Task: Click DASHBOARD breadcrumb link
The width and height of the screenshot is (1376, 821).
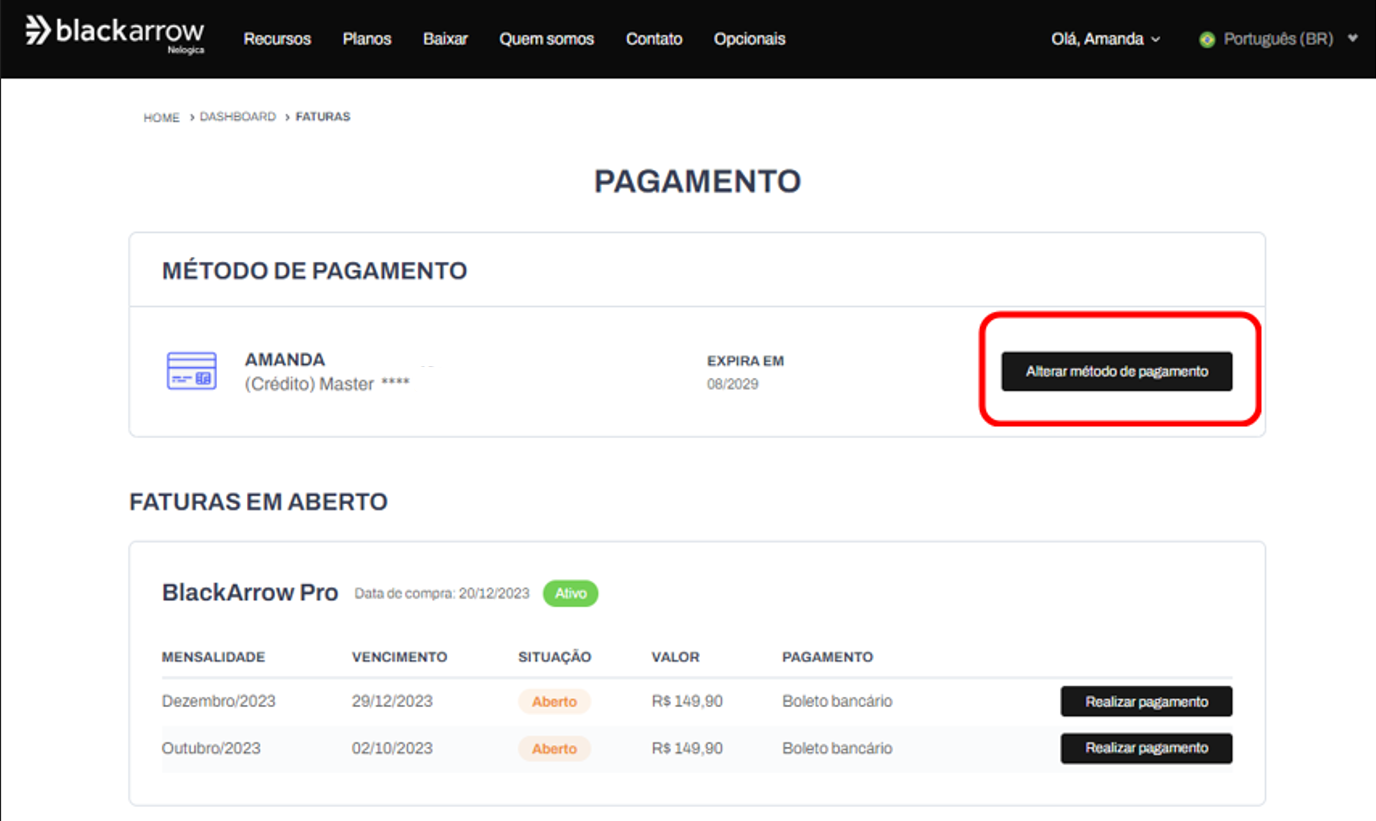Action: pyautogui.click(x=237, y=117)
